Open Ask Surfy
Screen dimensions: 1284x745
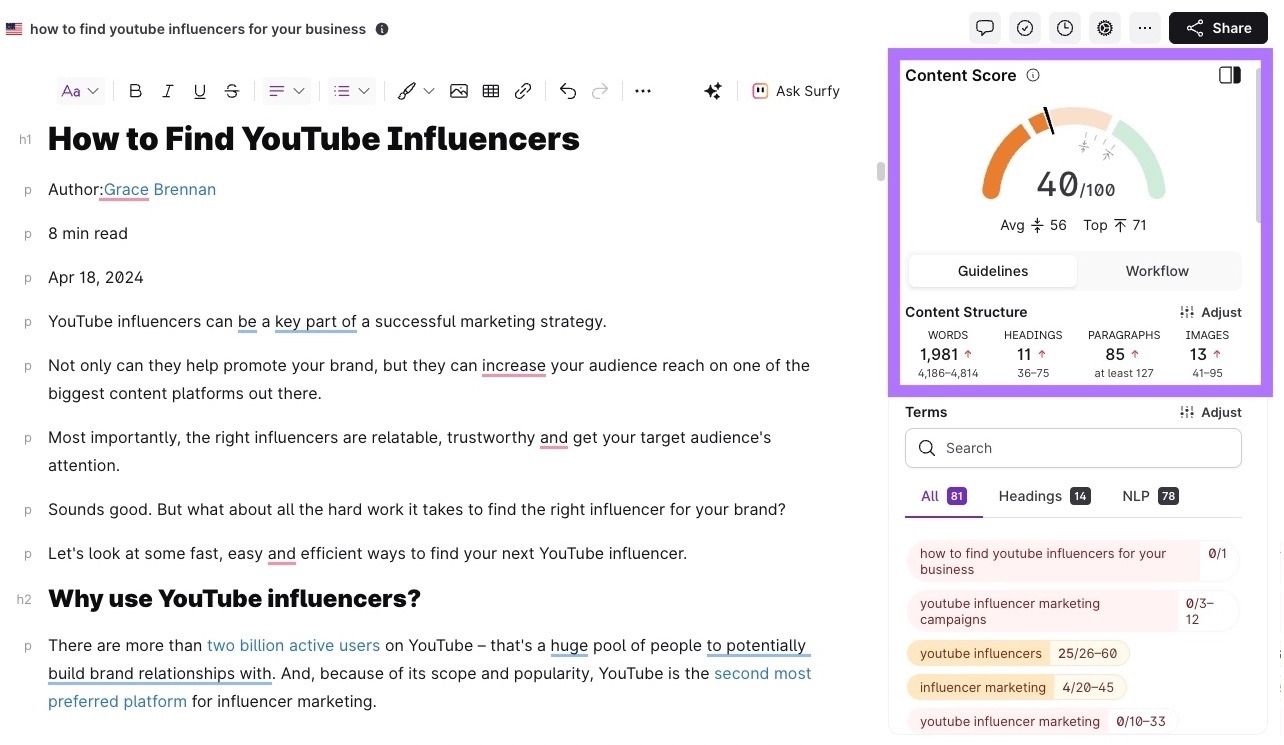click(796, 91)
